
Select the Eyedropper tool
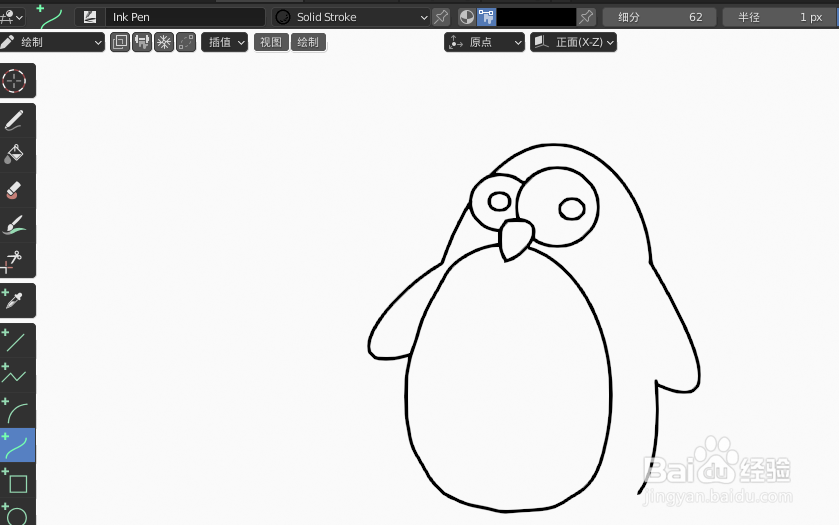coord(15,300)
